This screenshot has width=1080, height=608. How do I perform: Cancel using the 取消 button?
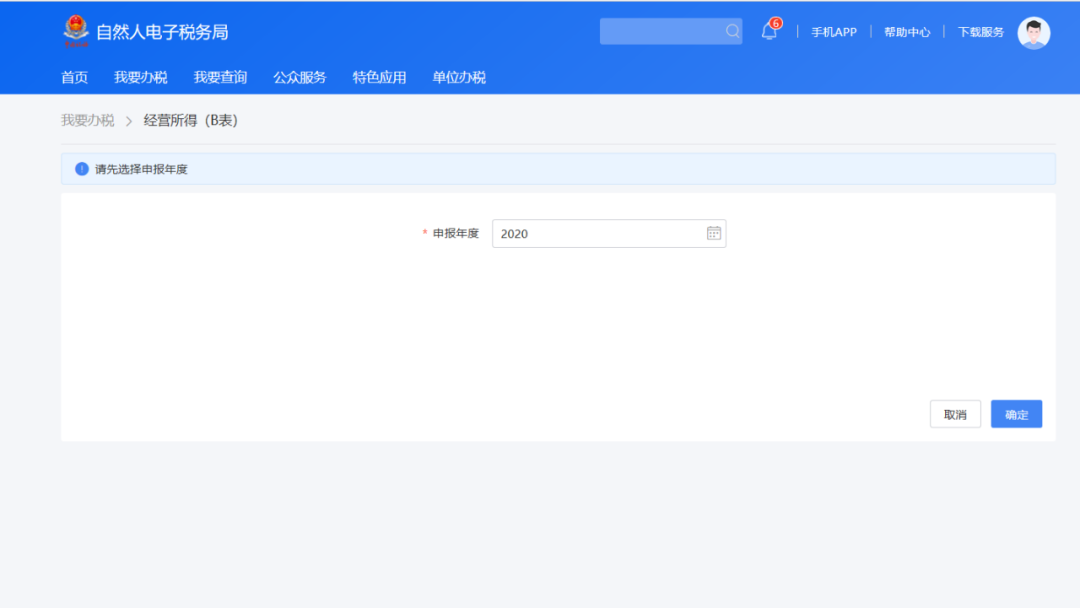click(x=955, y=413)
